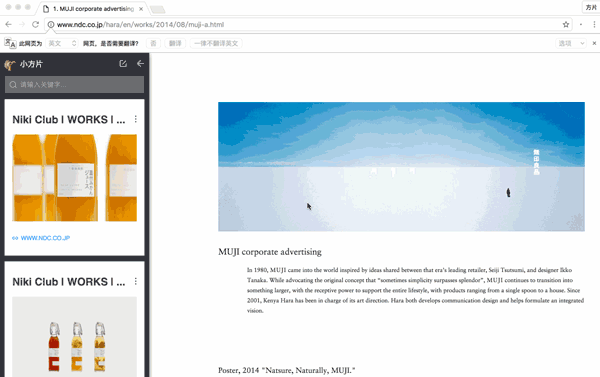The image size is (600, 377).
Task: Click the paragraph beginning In 1980, MUJI
Action: (x=415, y=290)
